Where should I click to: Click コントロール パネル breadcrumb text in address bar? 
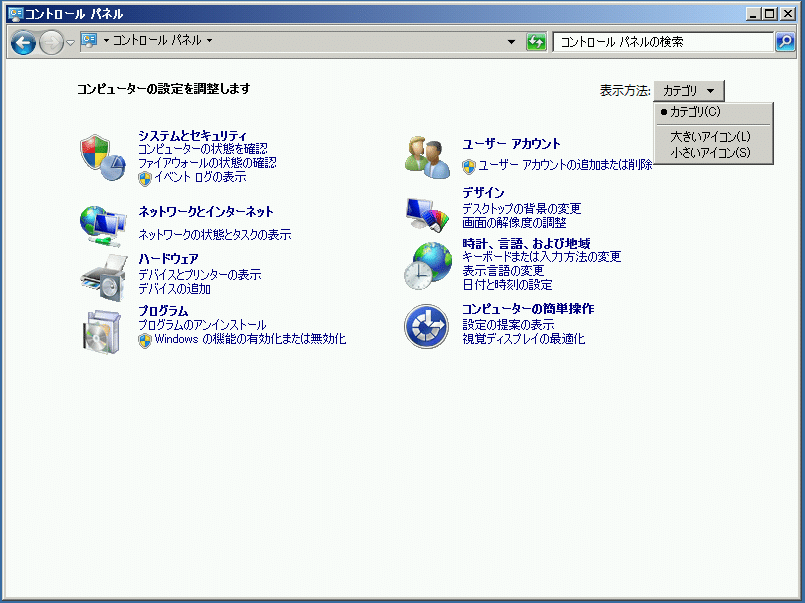157,40
